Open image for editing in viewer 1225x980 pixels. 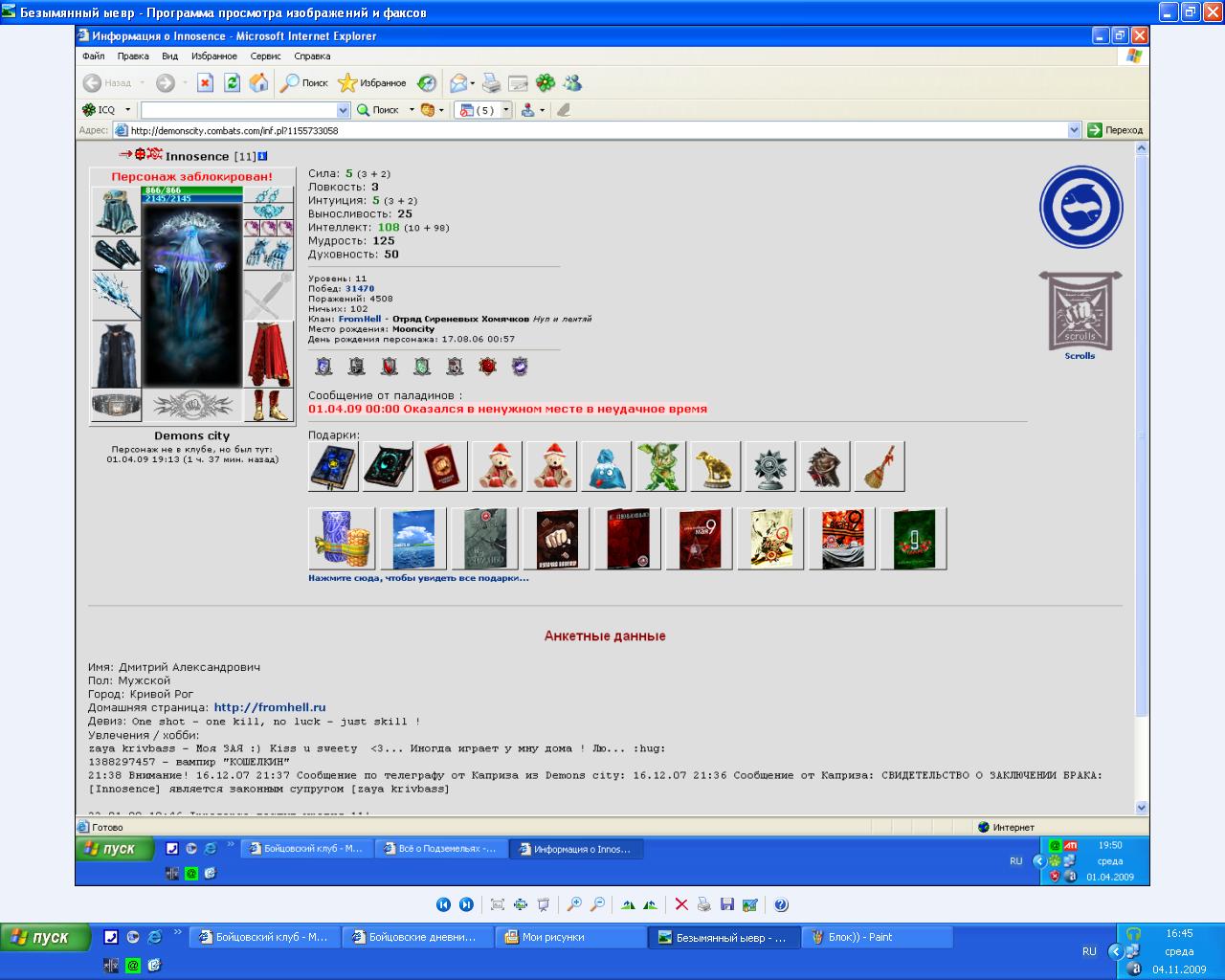(750, 904)
